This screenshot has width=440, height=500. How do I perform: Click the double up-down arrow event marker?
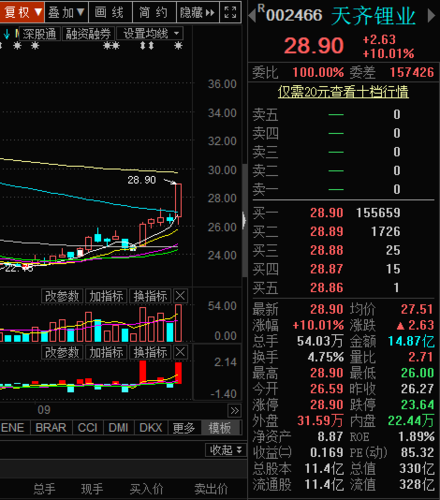[x=147, y=46]
